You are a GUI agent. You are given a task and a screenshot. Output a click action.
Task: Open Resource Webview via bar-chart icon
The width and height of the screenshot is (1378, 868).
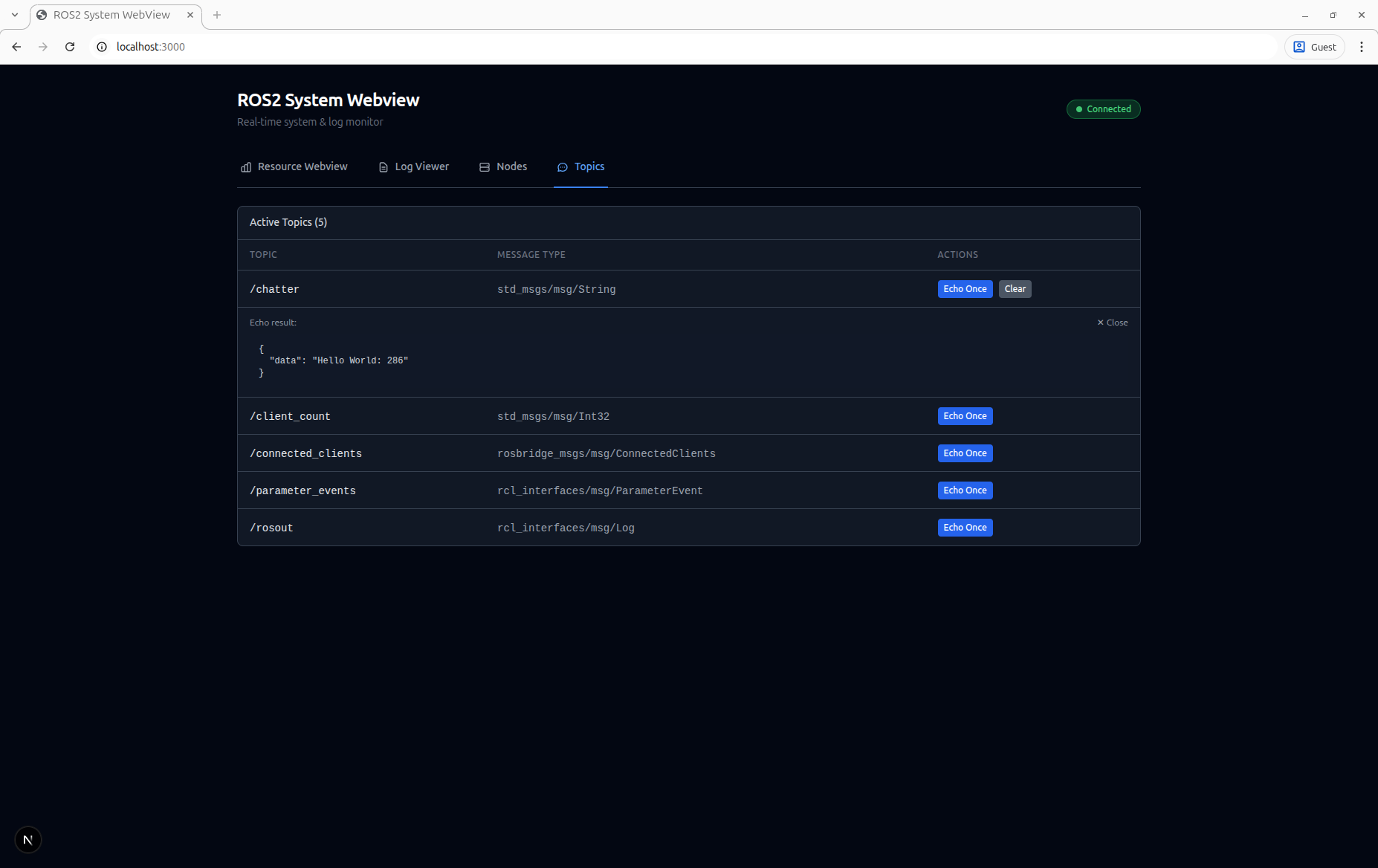[x=245, y=167]
